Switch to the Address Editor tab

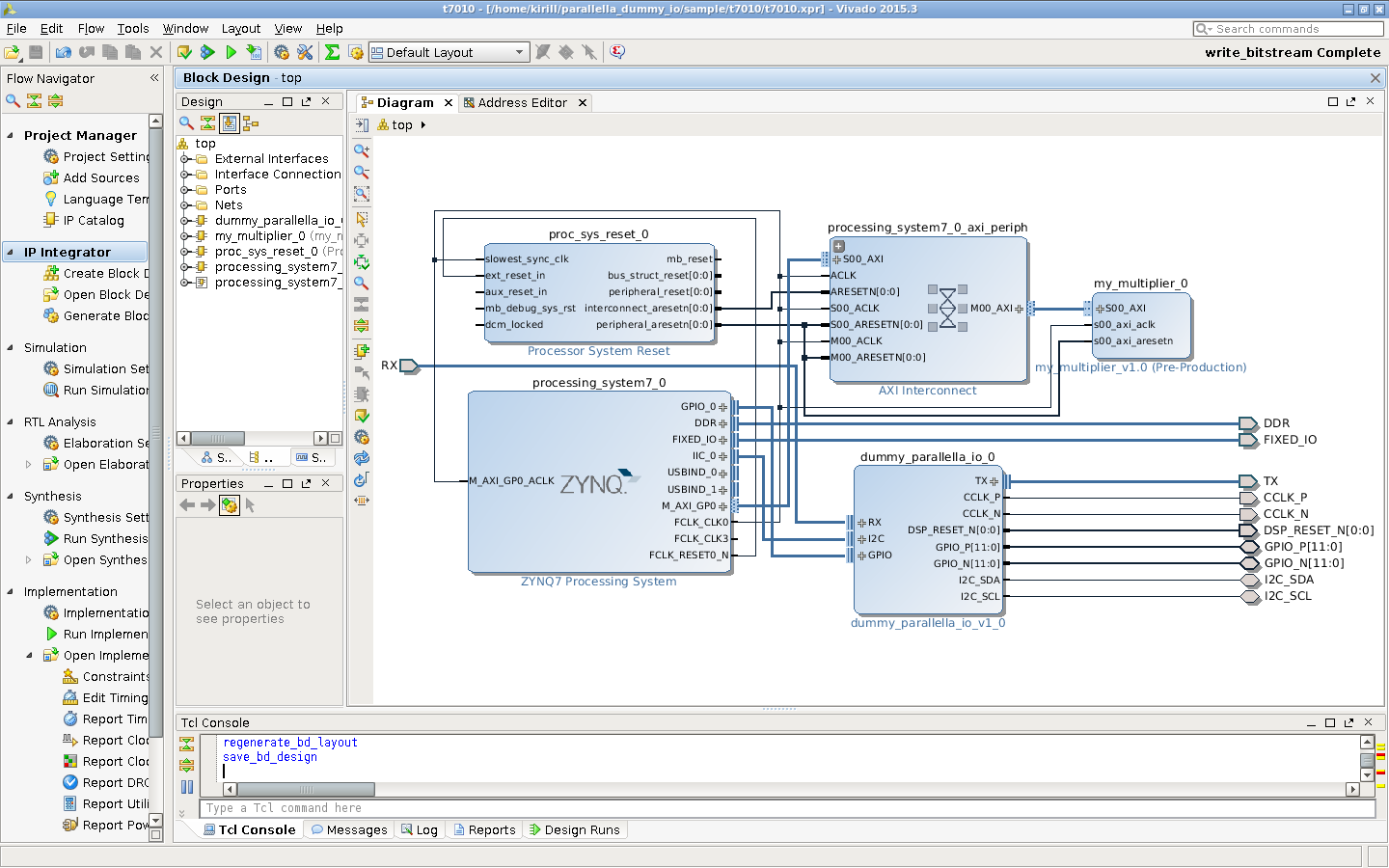[522, 102]
